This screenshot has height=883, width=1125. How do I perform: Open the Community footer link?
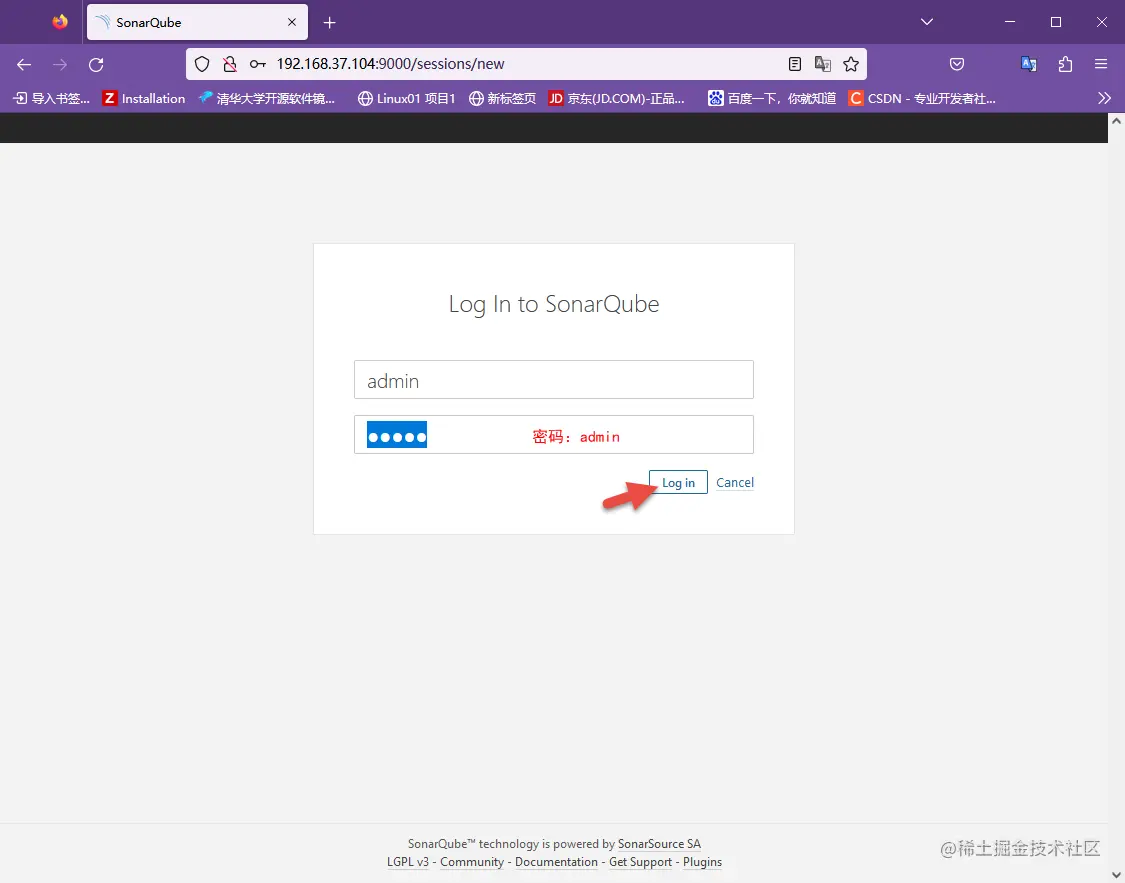[x=471, y=861]
